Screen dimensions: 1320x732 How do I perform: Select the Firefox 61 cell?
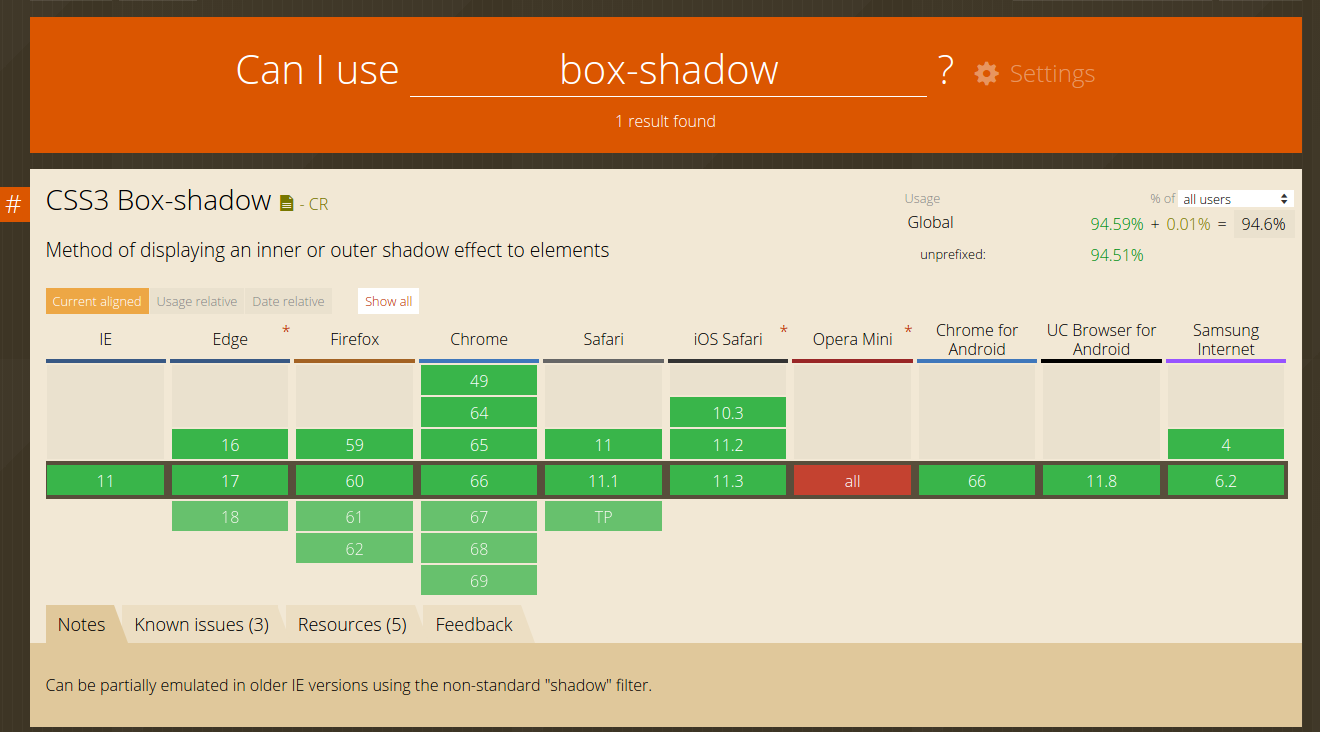coord(354,517)
